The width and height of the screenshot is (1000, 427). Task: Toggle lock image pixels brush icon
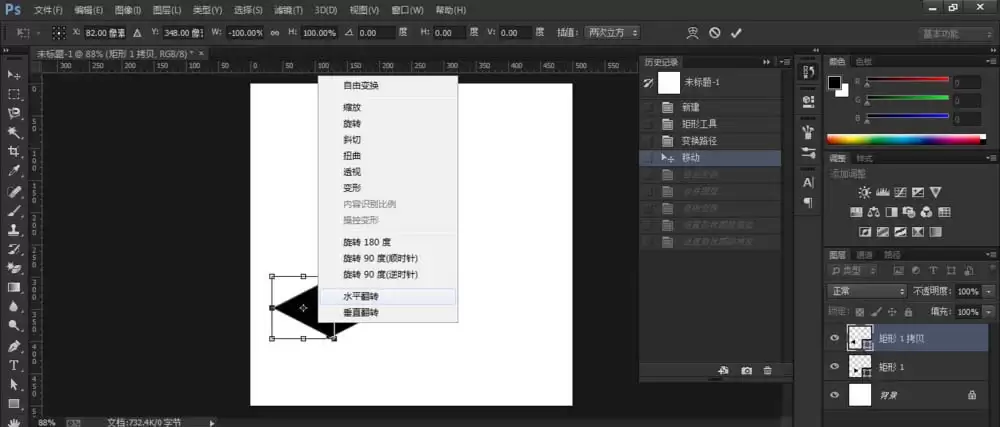[x=876, y=312]
